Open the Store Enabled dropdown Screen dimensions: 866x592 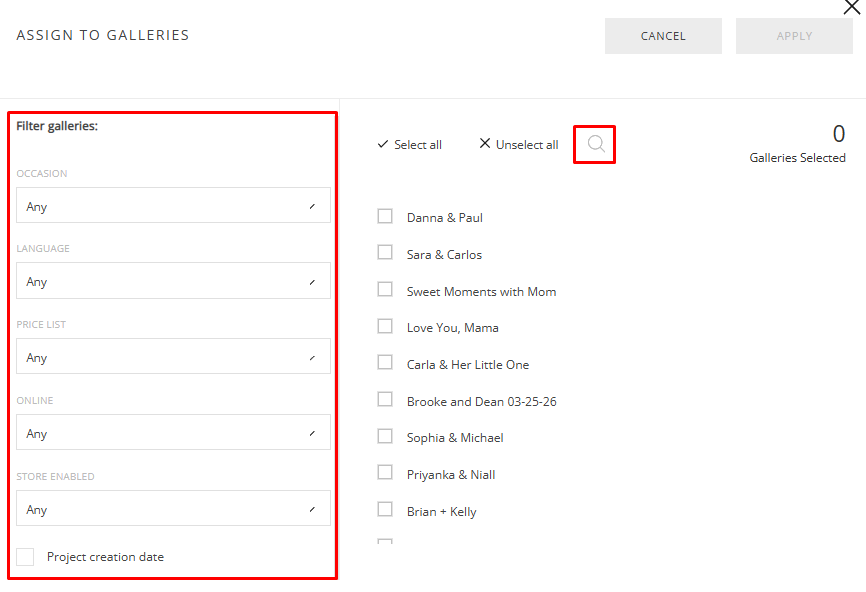pyautogui.click(x=173, y=509)
